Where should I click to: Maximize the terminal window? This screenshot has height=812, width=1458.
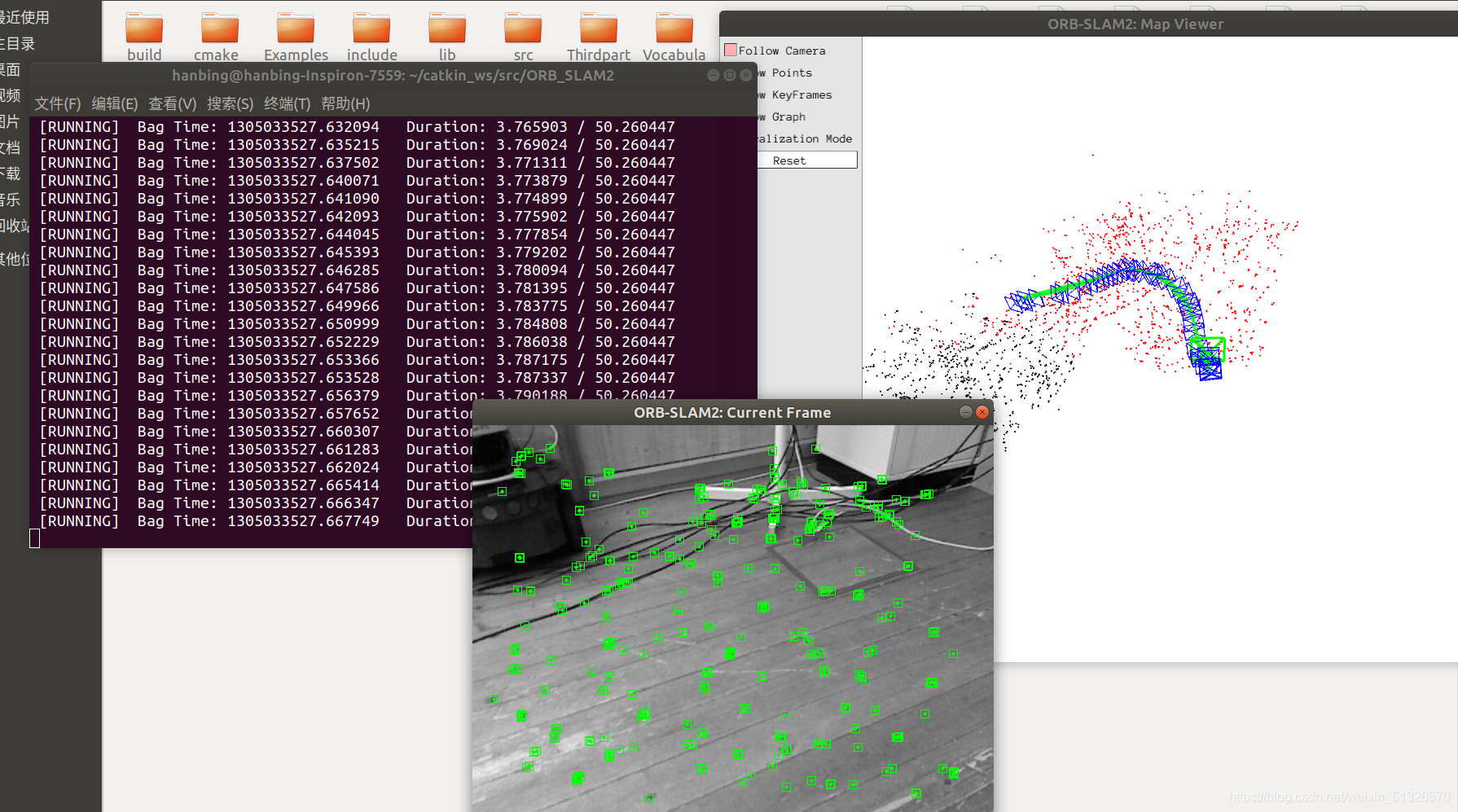pos(730,75)
